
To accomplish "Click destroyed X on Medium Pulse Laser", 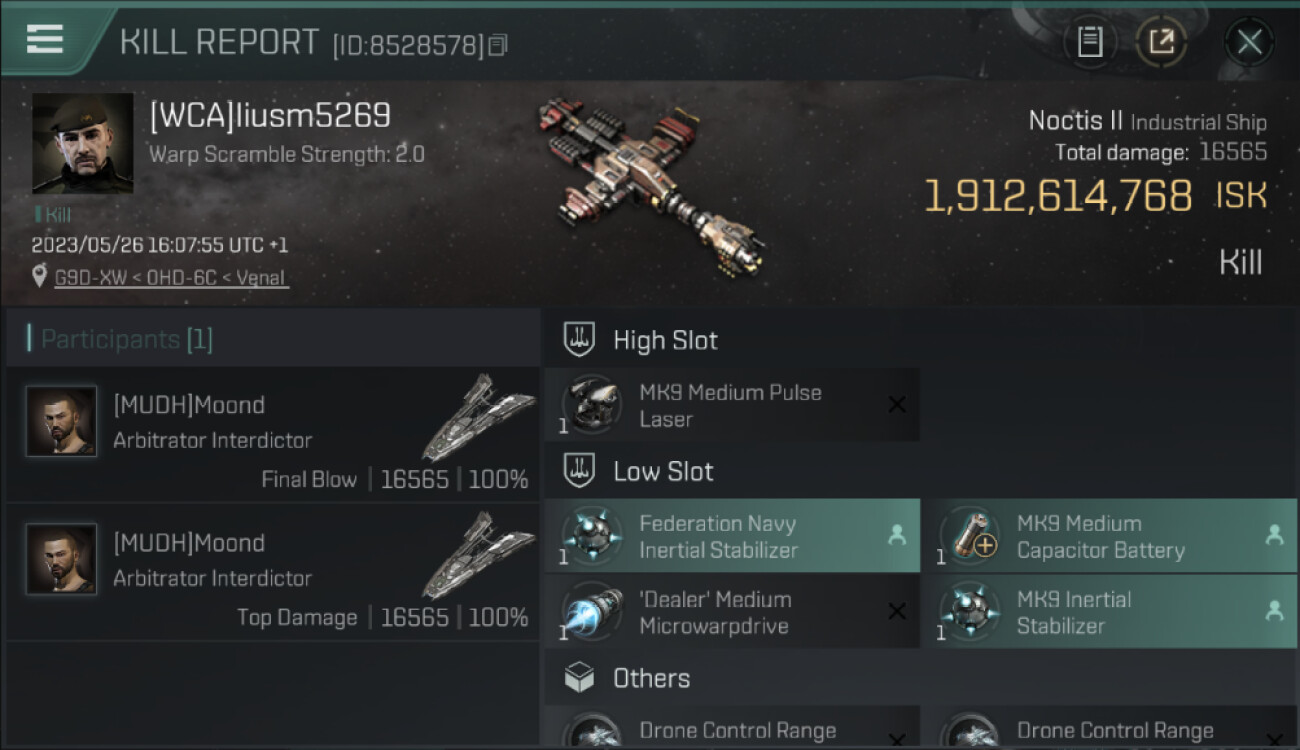I will [897, 405].
